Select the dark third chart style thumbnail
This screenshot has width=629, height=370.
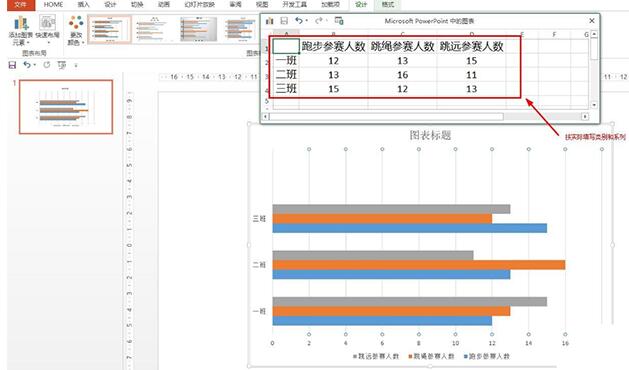(x=199, y=29)
